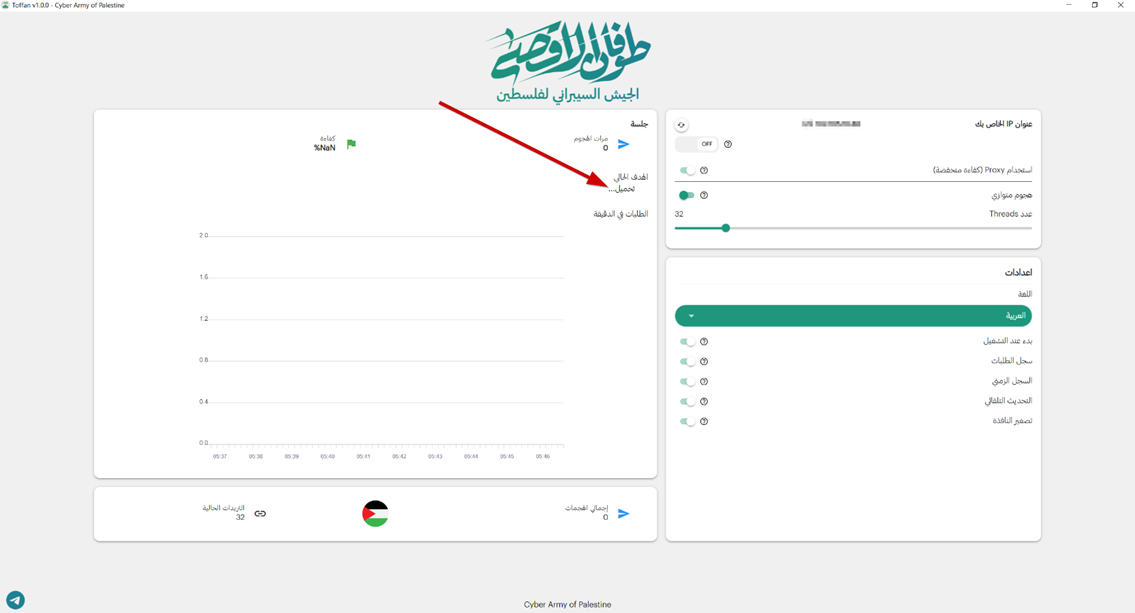This screenshot has height=613, width=1135.
Task: Click the عدد Threads label
Action: (x=1010, y=214)
